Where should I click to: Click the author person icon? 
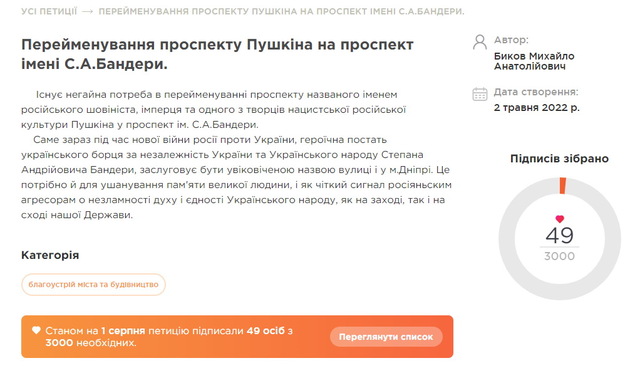tap(480, 42)
